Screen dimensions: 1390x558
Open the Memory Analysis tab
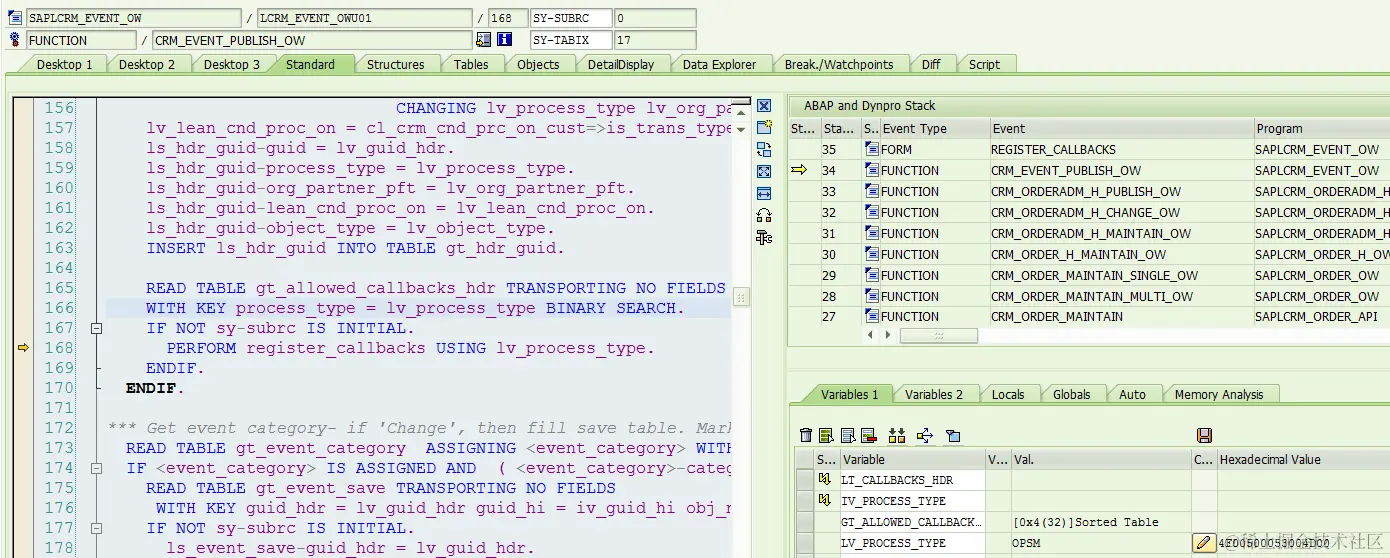(1218, 394)
